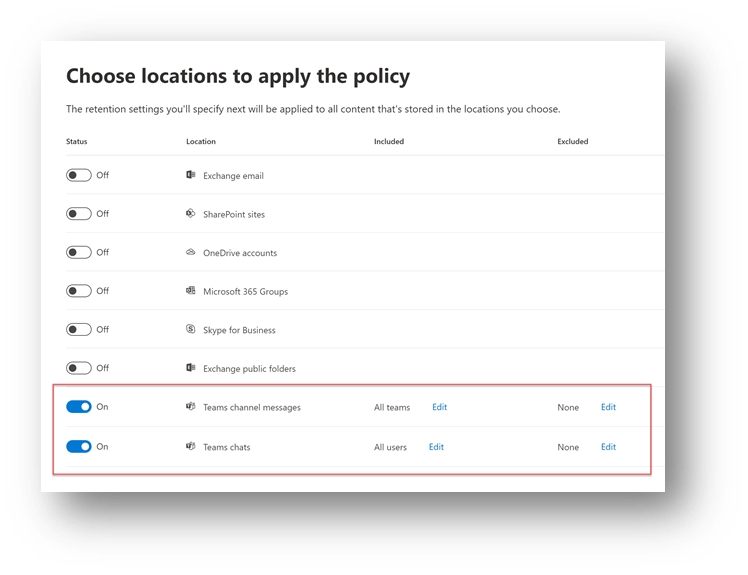Click the Location column header
The height and width of the screenshot is (575, 748).
pyautogui.click(x=201, y=141)
